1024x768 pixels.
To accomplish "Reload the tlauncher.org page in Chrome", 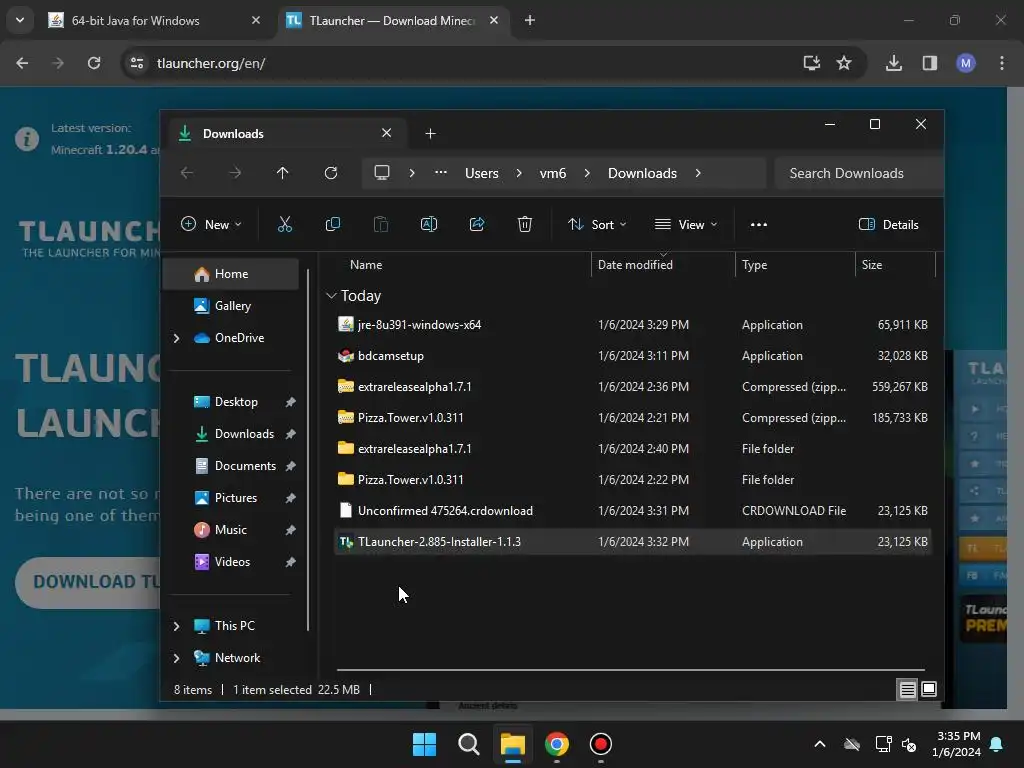I will 94,63.
